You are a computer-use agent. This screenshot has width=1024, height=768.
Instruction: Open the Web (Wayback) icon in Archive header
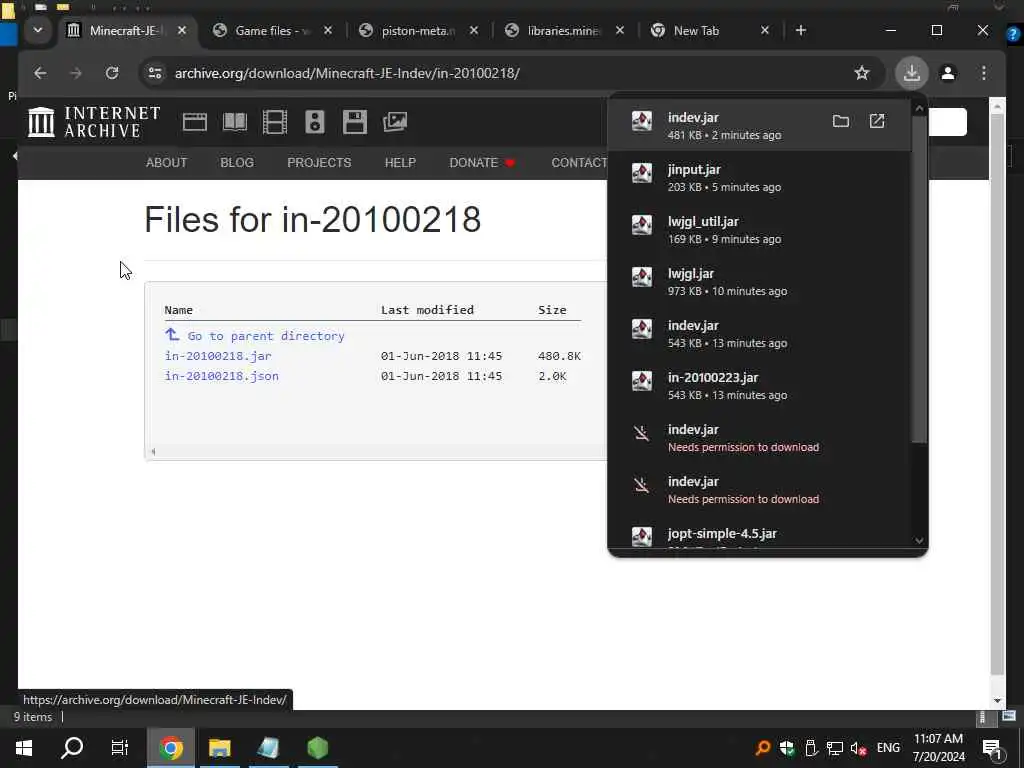[195, 122]
